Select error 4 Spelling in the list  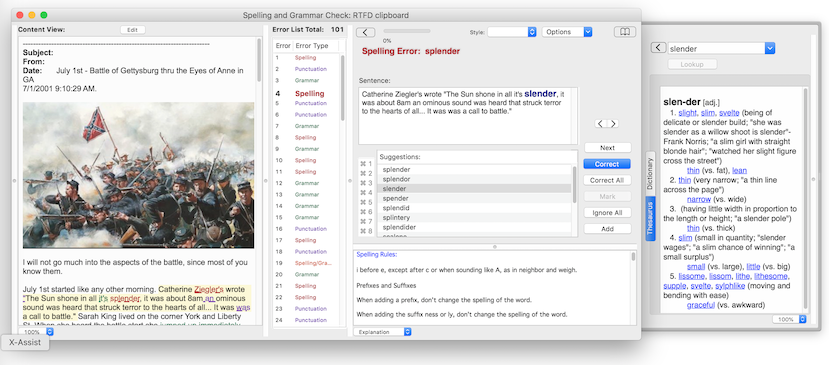307,93
